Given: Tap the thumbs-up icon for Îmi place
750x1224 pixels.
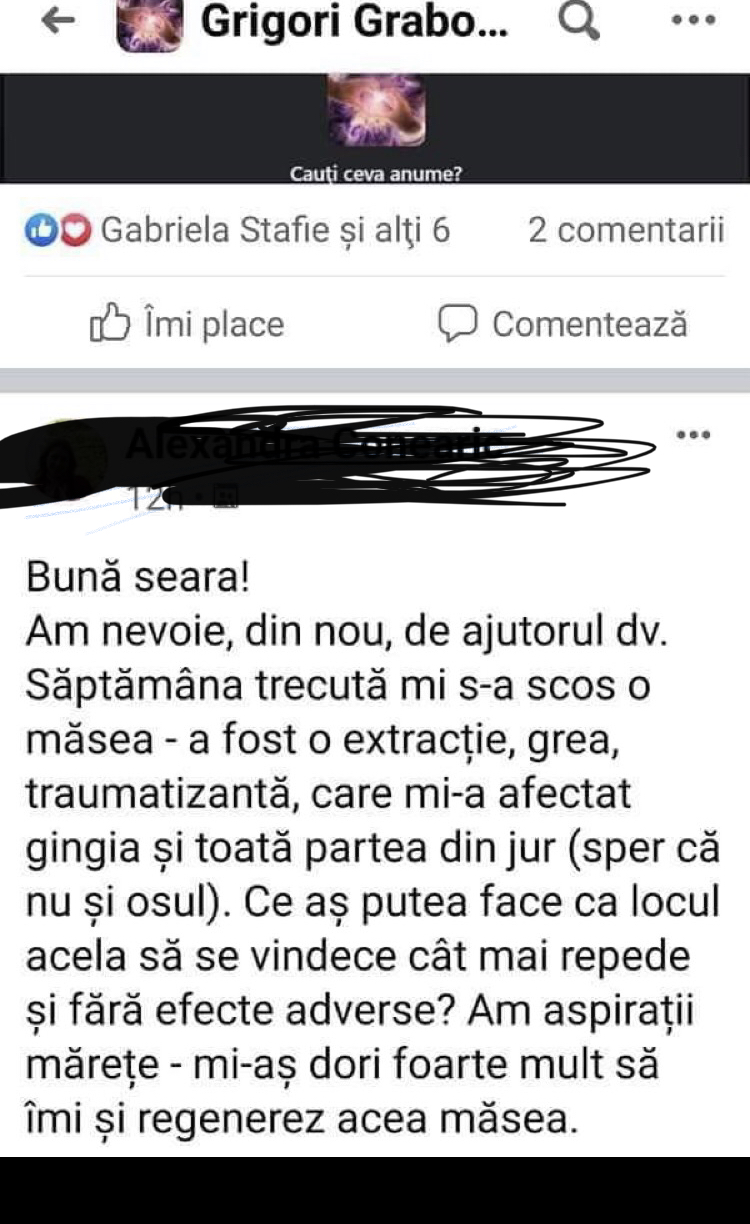Looking at the screenshot, I should pos(110,323).
